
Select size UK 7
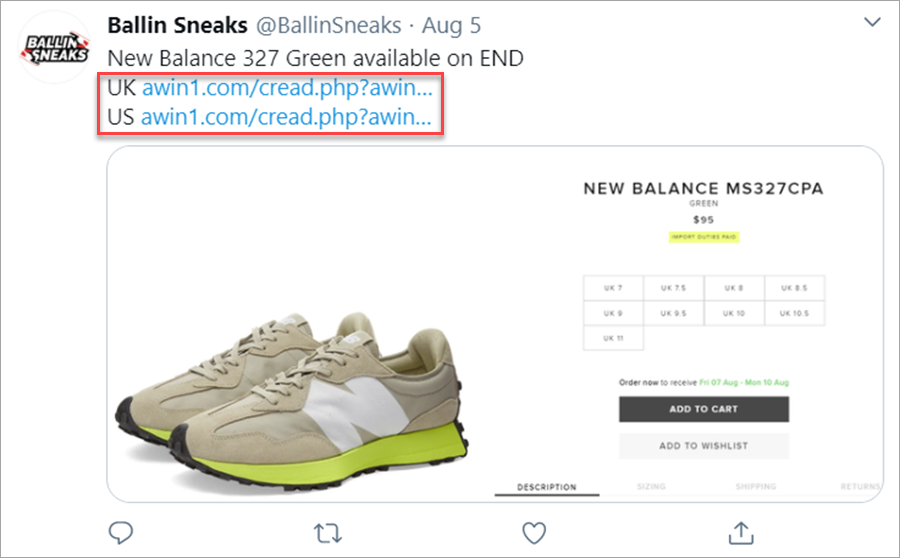click(x=613, y=288)
